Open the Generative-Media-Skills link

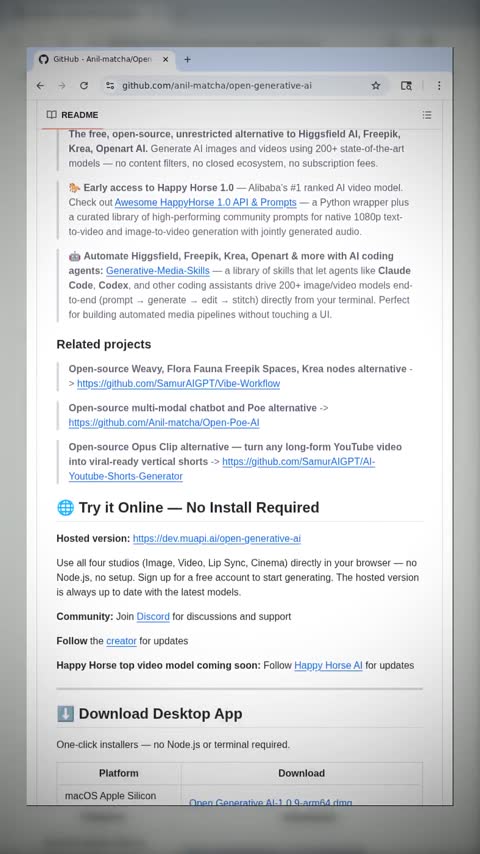(x=157, y=271)
